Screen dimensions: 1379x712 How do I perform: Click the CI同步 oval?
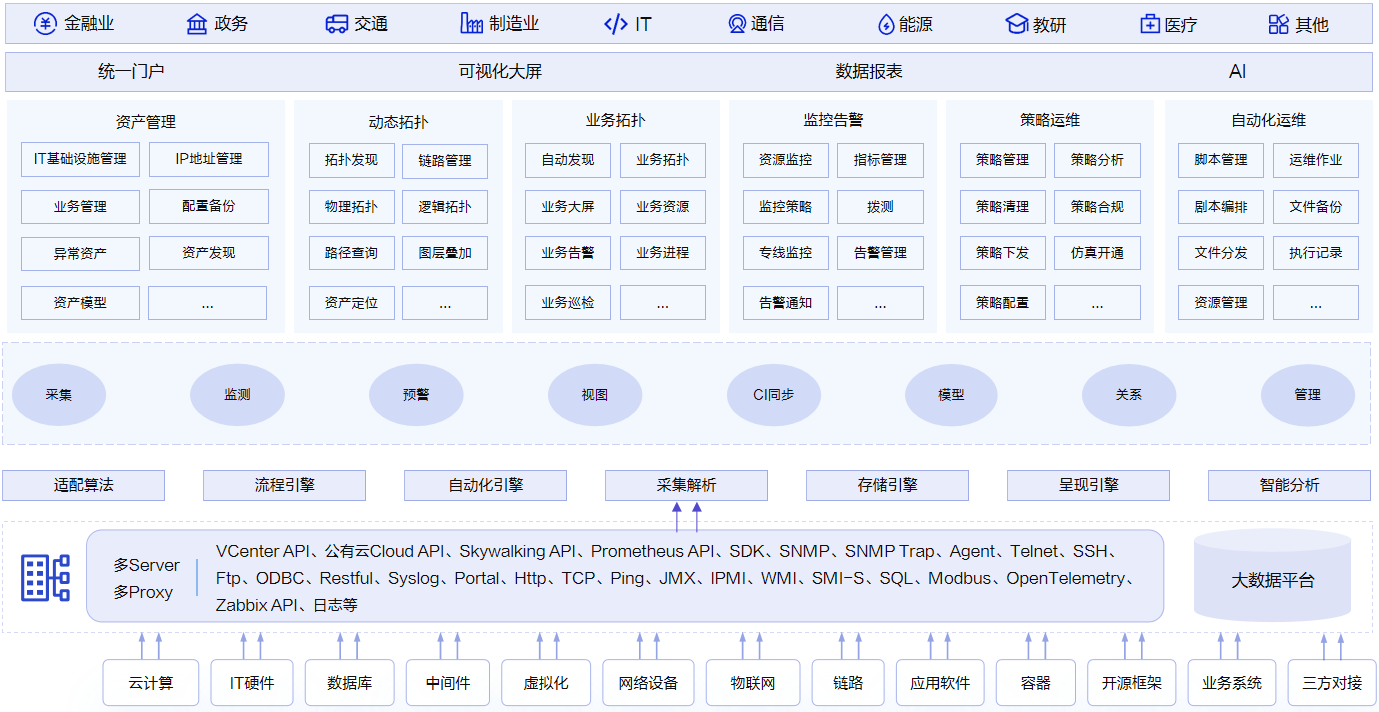click(773, 395)
